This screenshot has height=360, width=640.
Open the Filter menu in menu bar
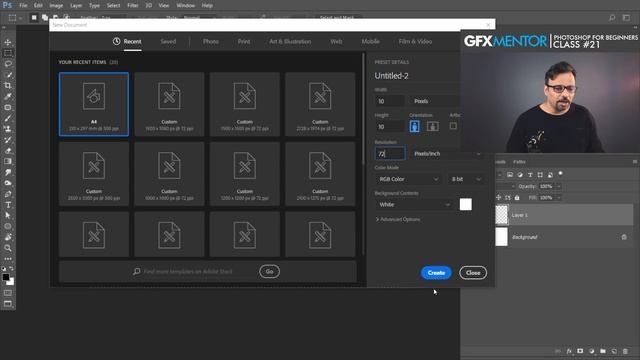pos(132,6)
